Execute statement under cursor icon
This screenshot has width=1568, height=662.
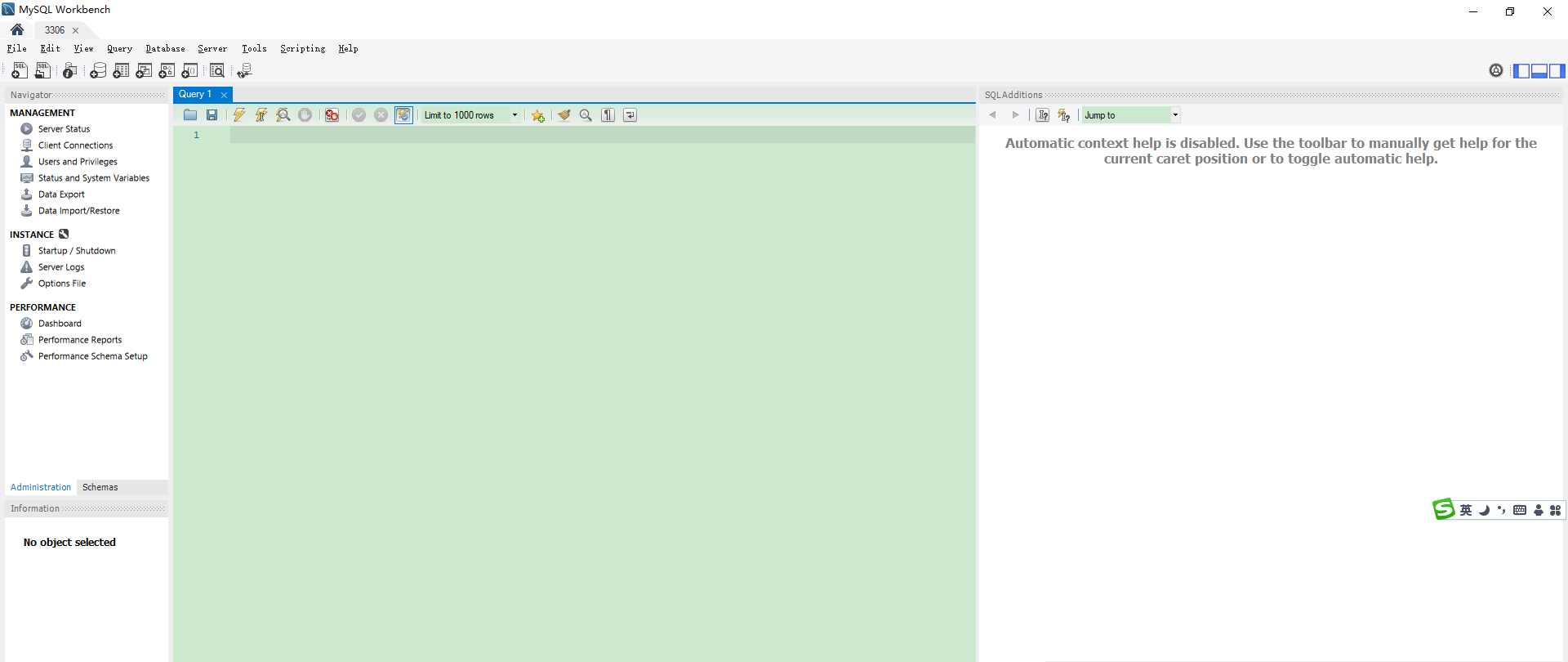click(x=261, y=115)
